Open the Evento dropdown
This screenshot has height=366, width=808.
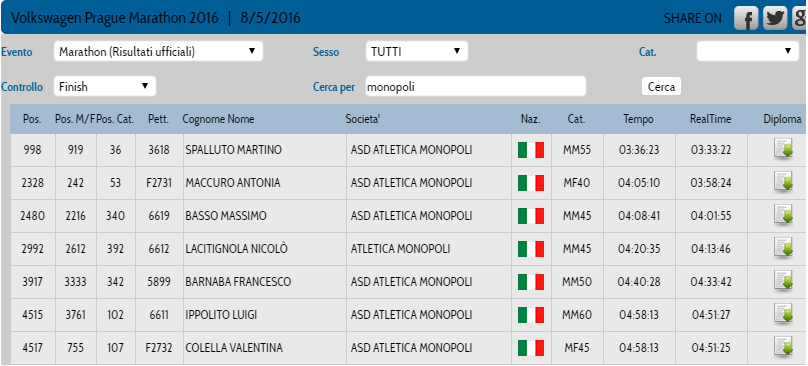[158, 52]
